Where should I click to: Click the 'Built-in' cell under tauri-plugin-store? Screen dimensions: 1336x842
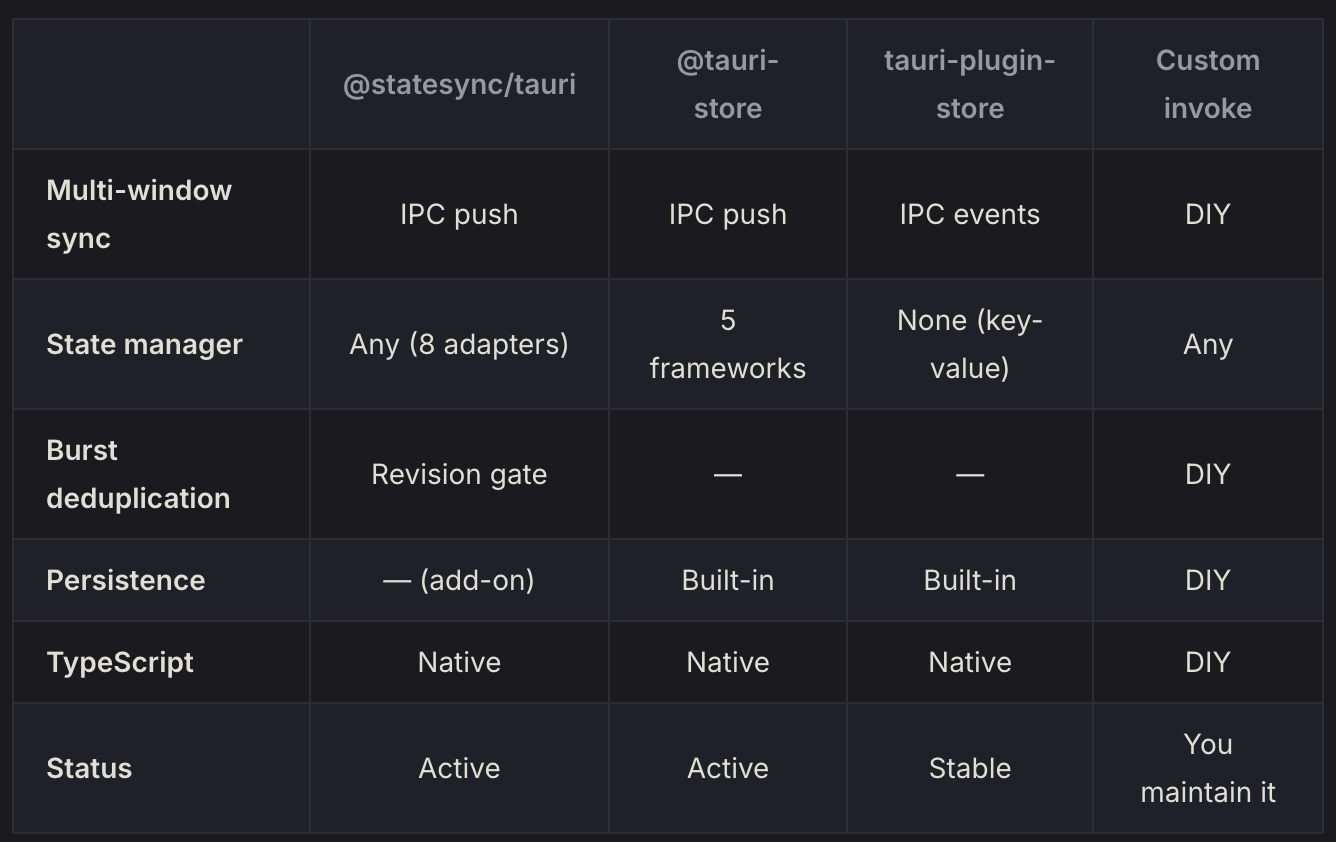970,580
